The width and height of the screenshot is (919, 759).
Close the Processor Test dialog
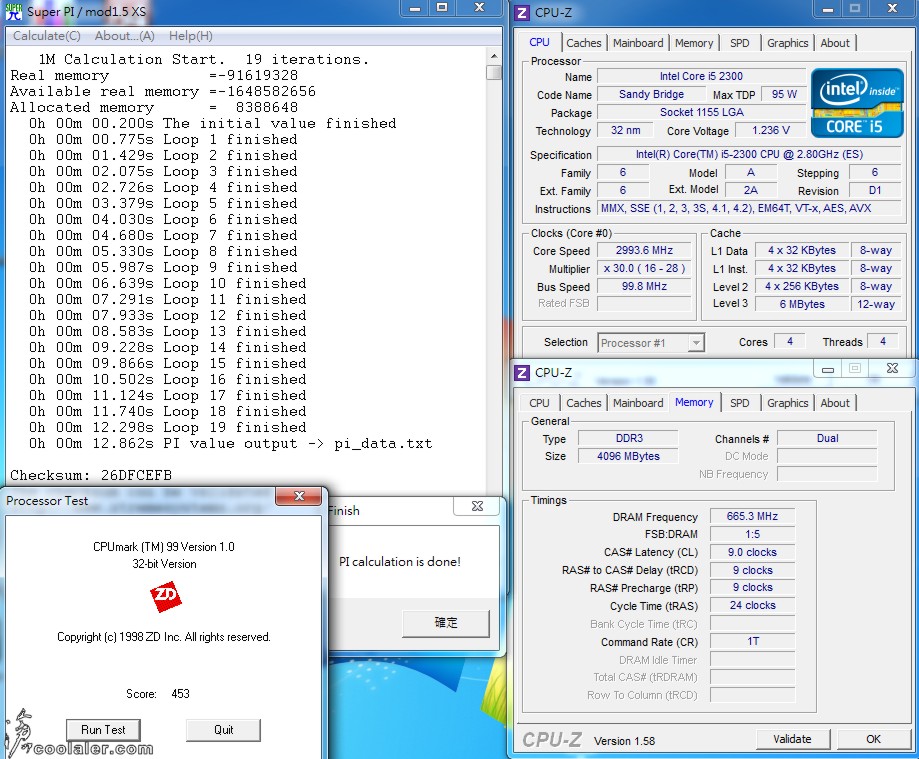point(299,496)
